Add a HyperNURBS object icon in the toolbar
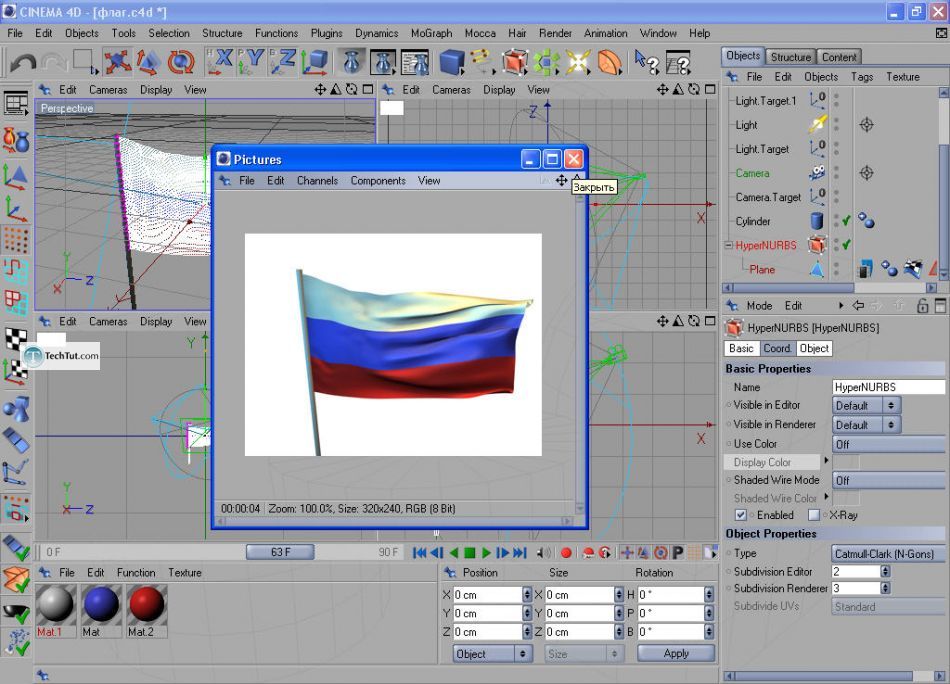This screenshot has width=950, height=684. [x=514, y=62]
